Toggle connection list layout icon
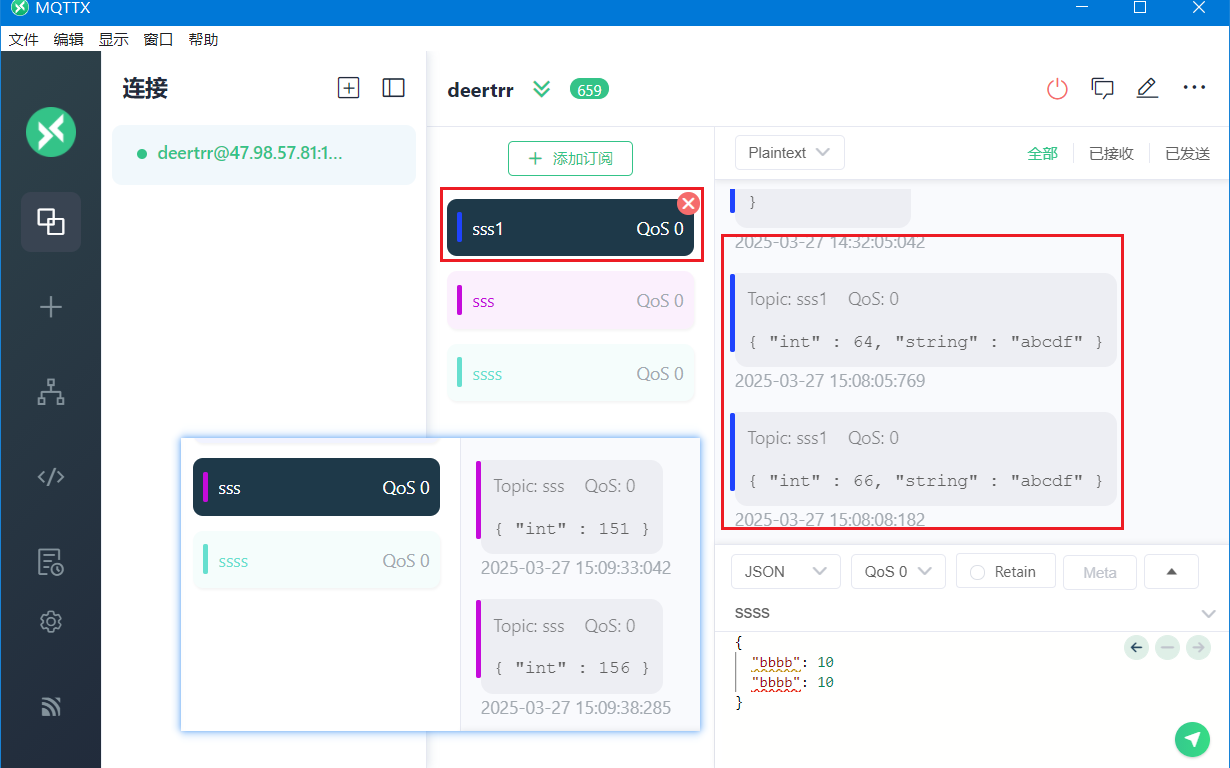This screenshot has height=768, width=1230. click(394, 88)
